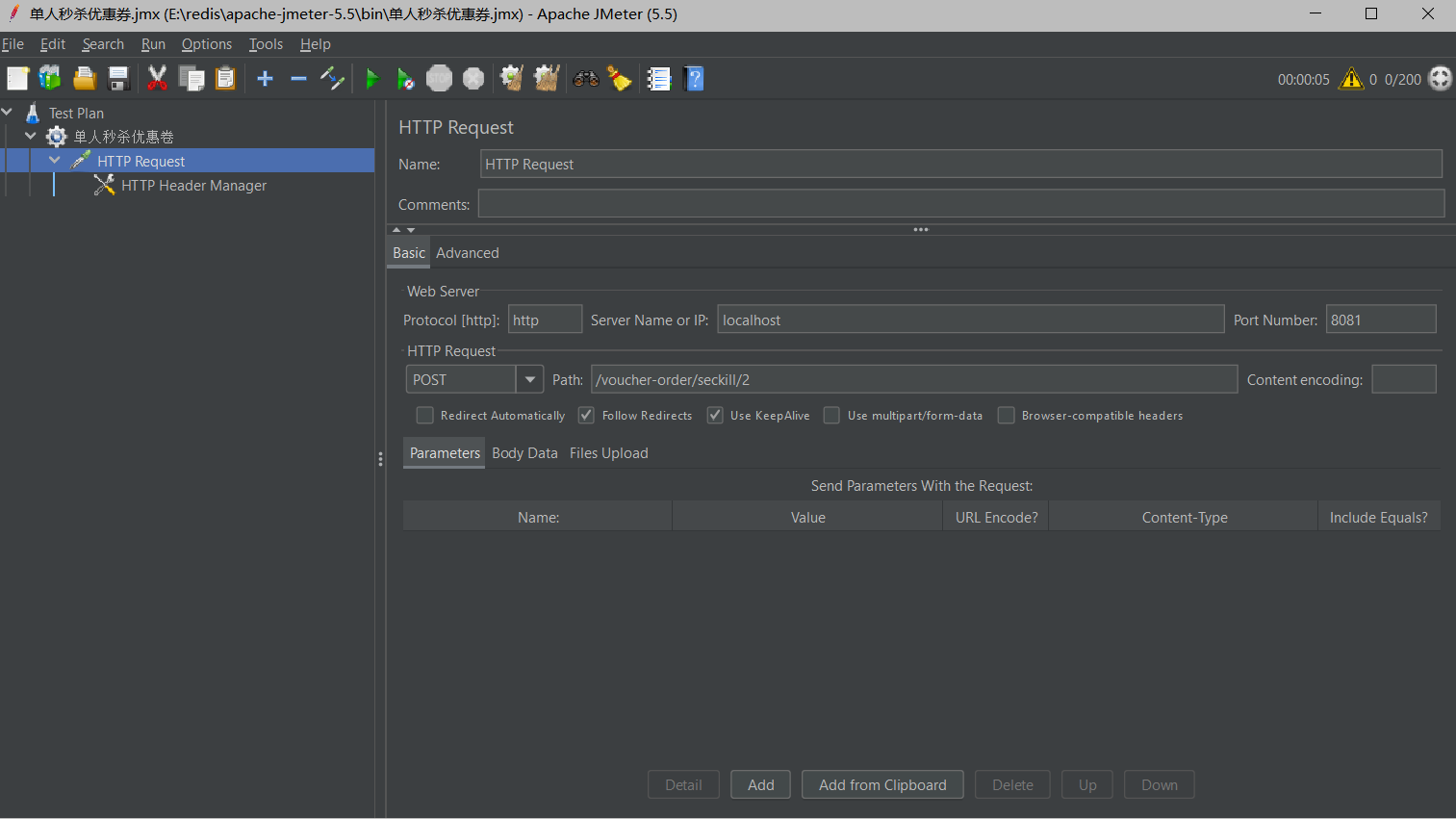Click the Path field /voucher-order/seckill/2
The image size is (1456, 819).
(x=914, y=379)
